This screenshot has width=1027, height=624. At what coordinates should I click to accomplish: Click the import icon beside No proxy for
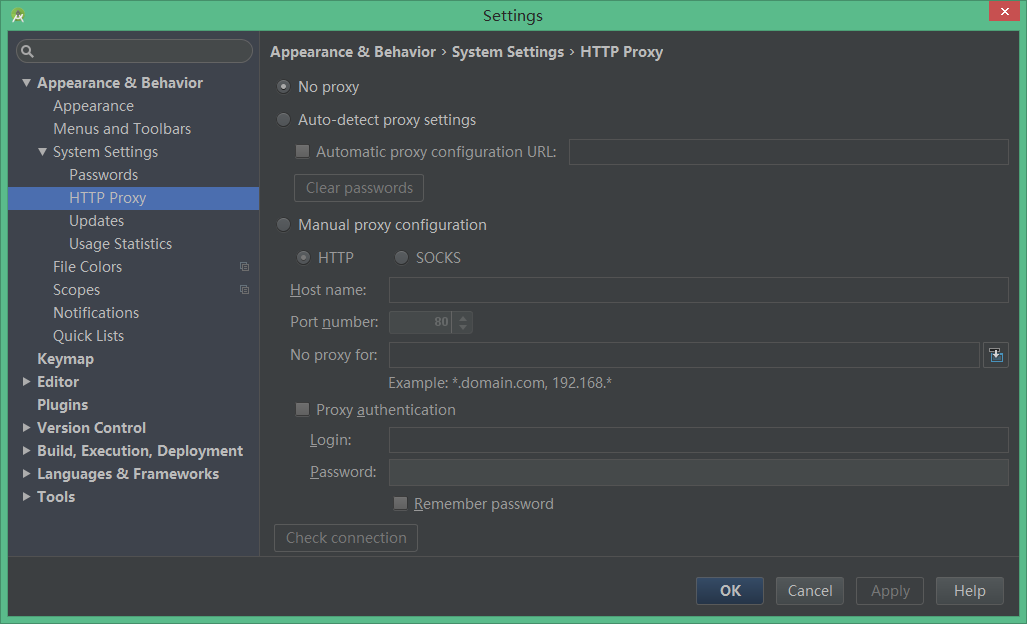pos(996,355)
